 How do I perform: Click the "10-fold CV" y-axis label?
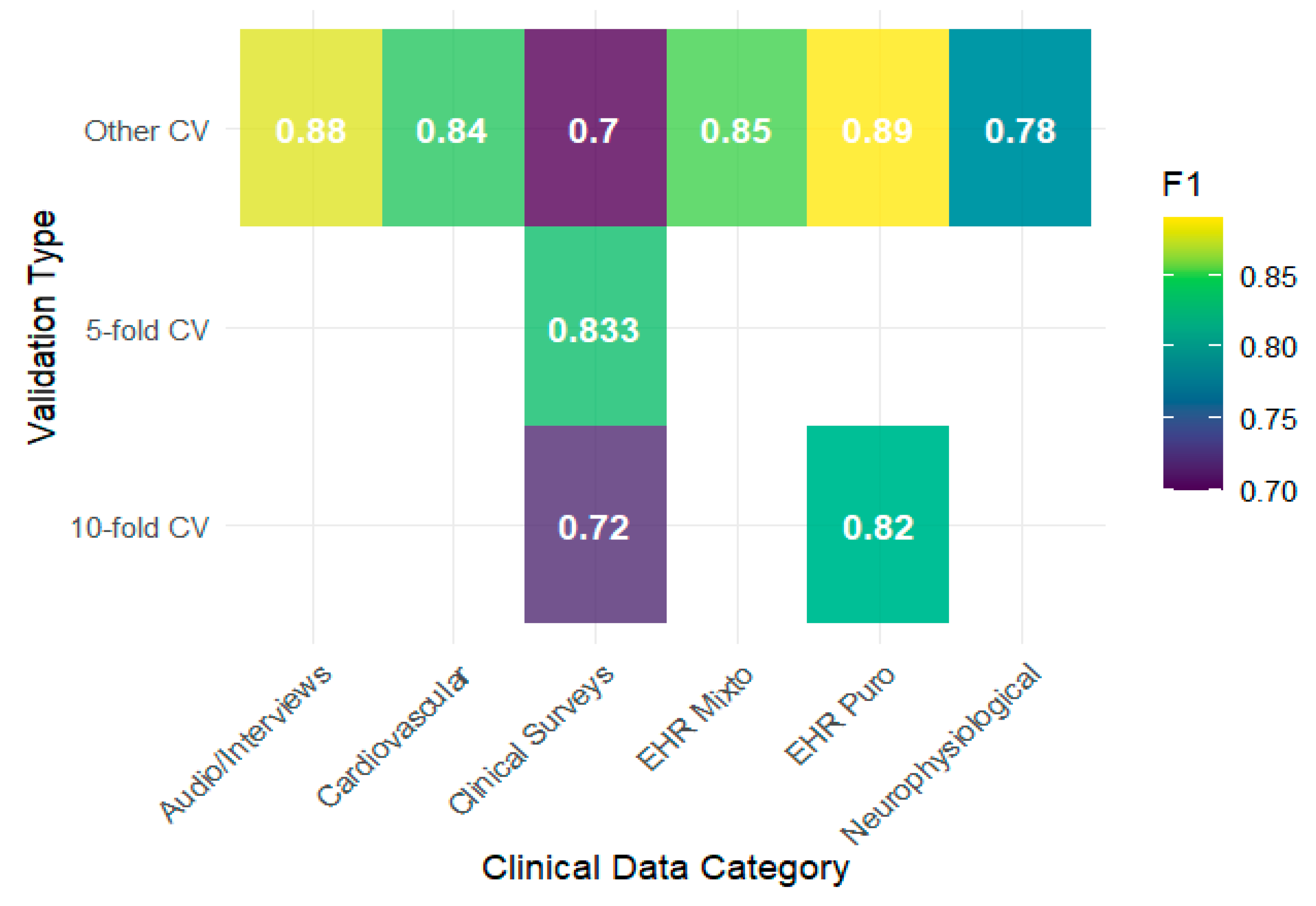tap(139, 527)
